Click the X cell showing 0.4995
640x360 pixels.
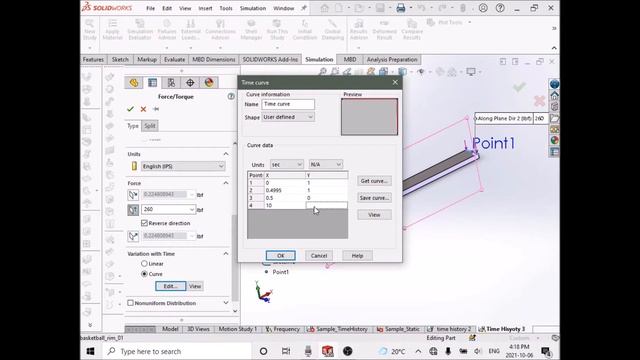pyautogui.click(x=284, y=190)
